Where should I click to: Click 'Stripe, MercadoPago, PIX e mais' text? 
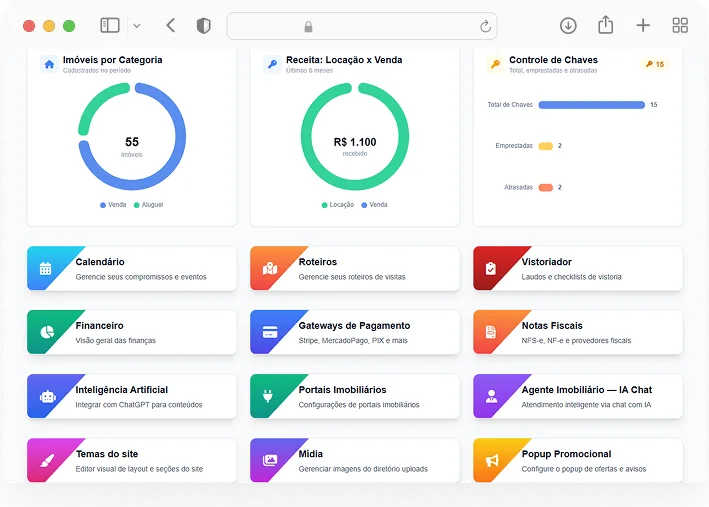(x=353, y=341)
